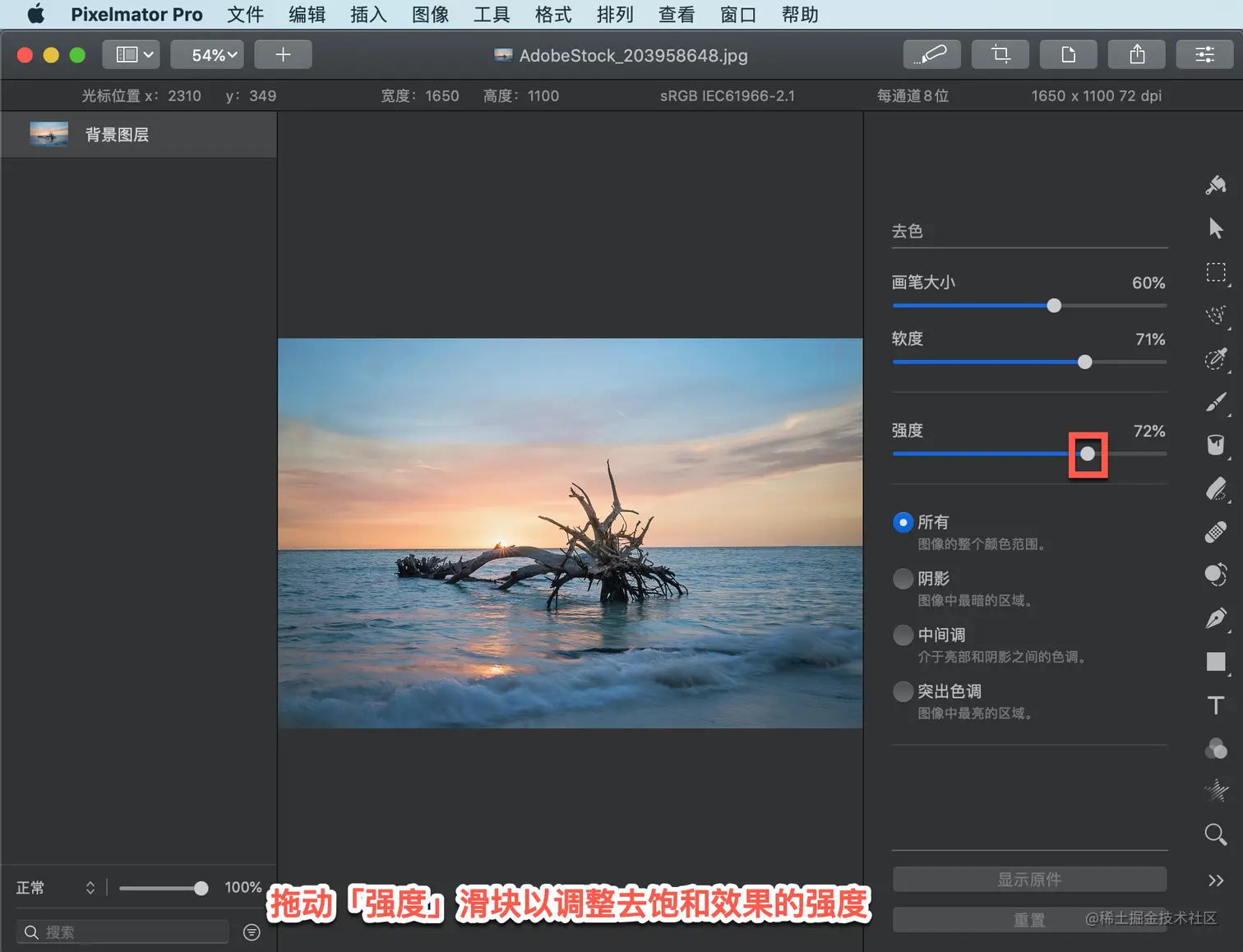
Task: Click the 60% brush size value
Action: click(x=1148, y=283)
